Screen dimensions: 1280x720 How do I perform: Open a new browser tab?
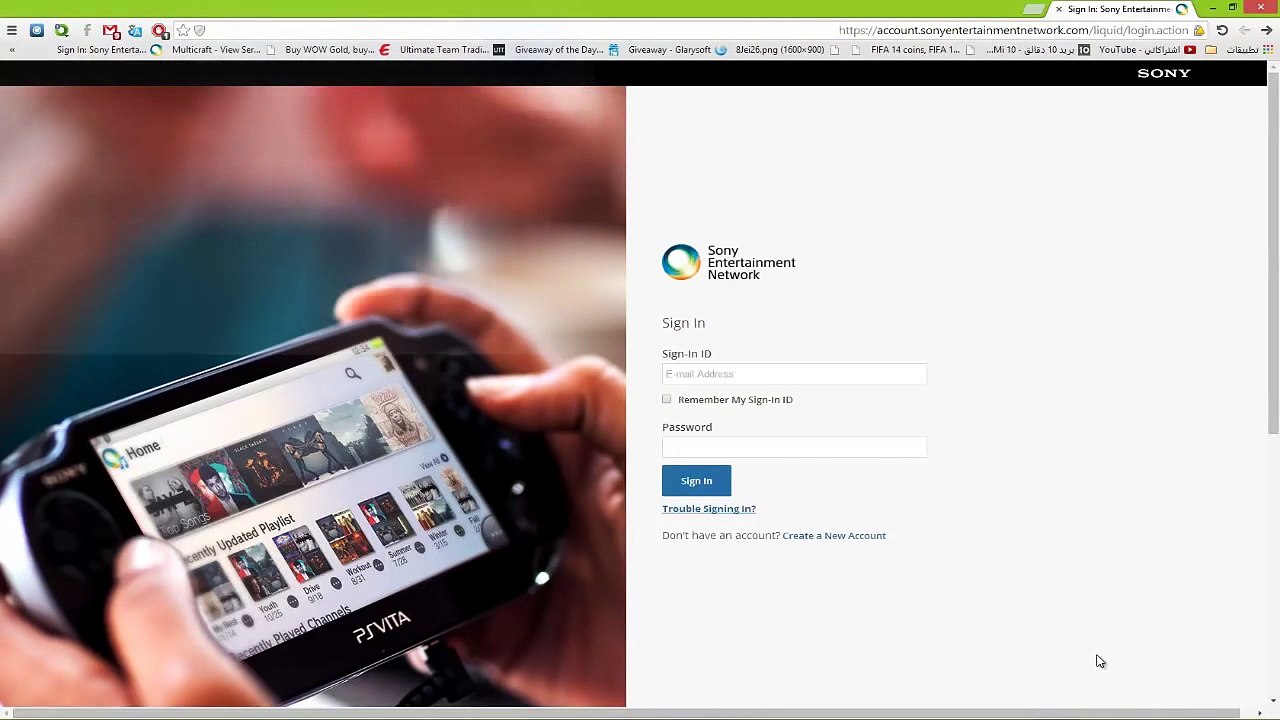(1034, 9)
